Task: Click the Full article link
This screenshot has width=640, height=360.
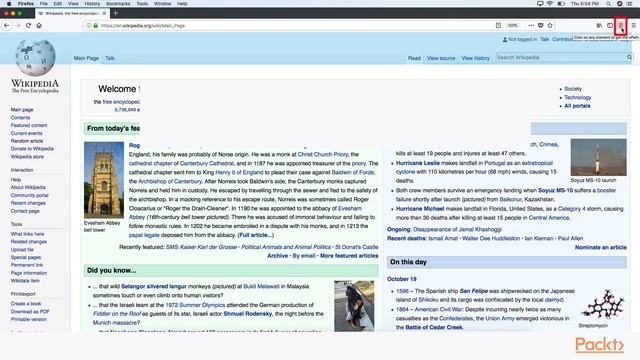Action: coord(256,235)
